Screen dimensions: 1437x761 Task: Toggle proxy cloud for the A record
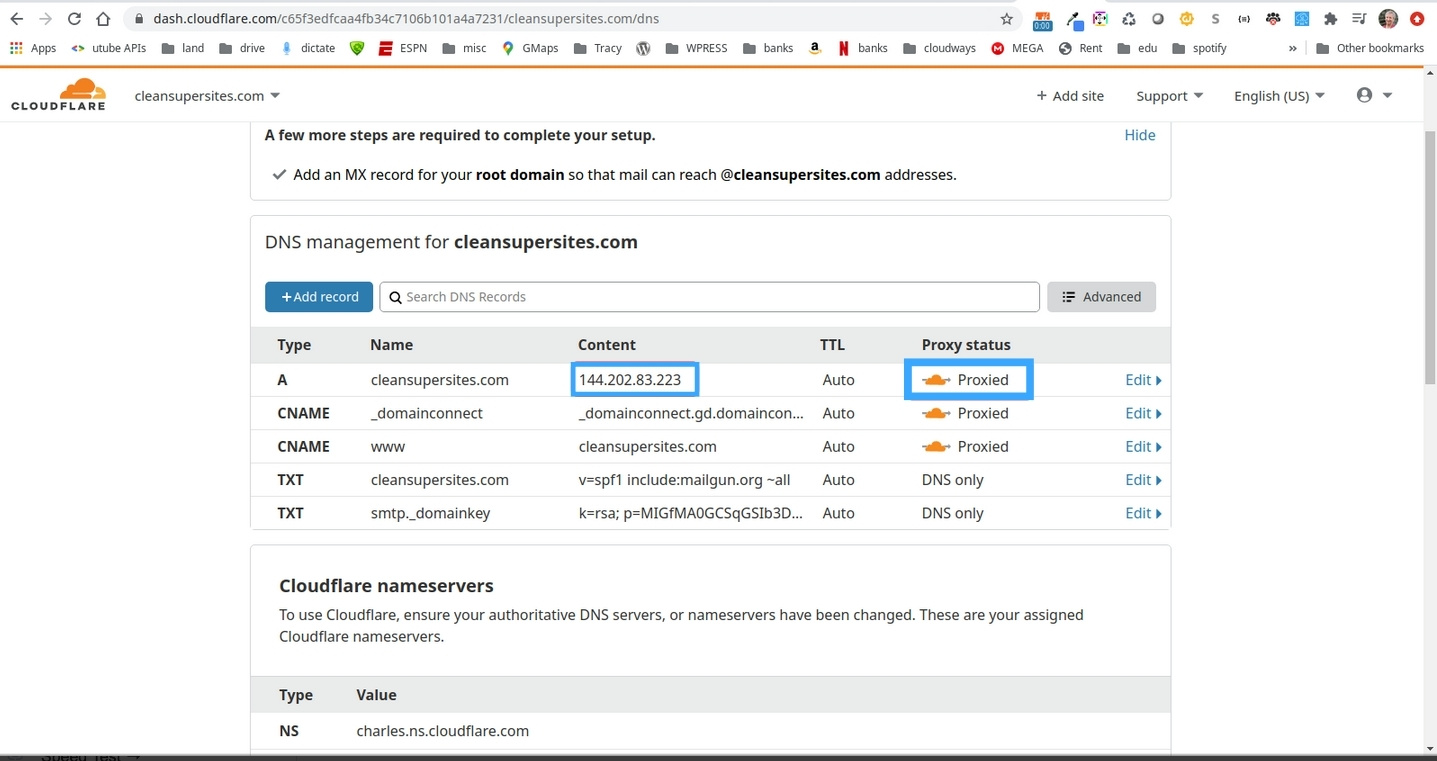pyautogui.click(x=936, y=380)
